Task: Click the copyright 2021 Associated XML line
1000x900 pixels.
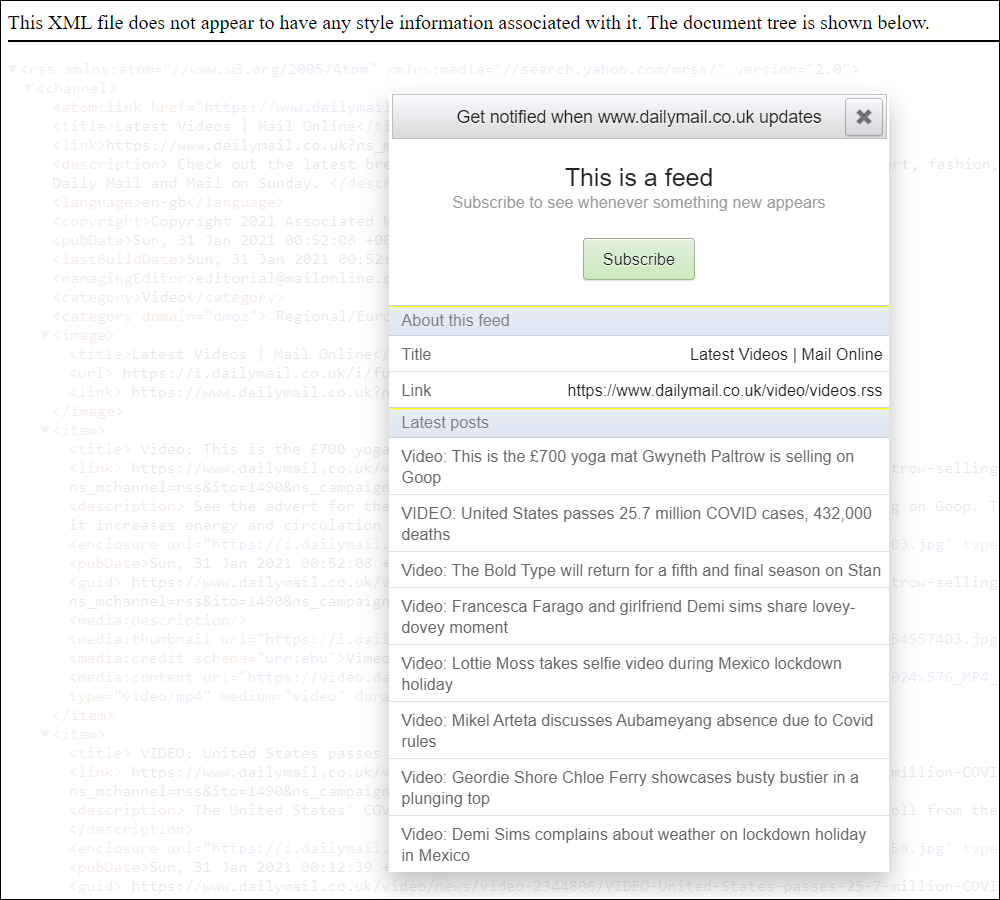Action: point(221,221)
